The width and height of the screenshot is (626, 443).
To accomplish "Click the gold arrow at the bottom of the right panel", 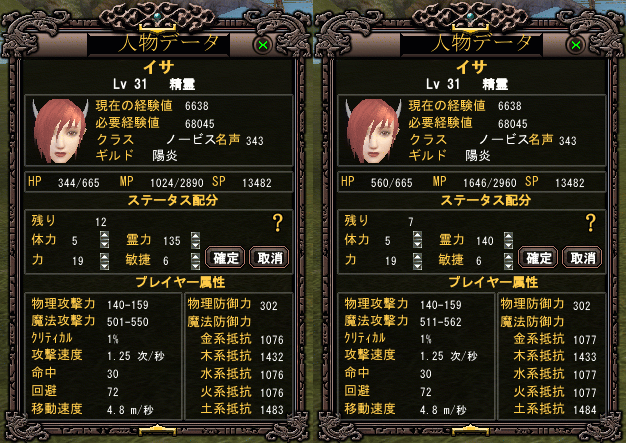I will coord(470,430).
